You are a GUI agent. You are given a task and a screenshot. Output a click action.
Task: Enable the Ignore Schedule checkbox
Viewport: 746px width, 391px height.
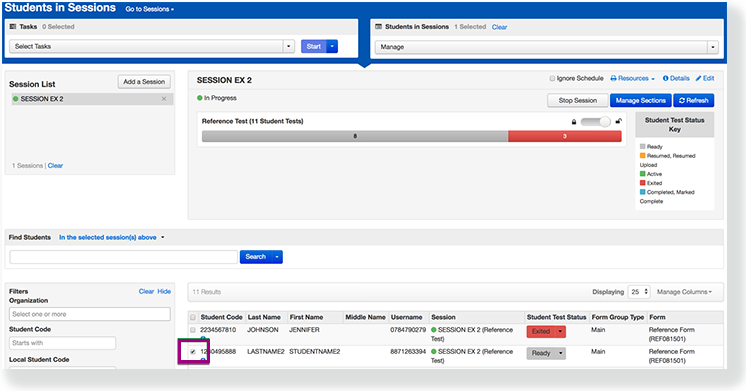point(552,78)
